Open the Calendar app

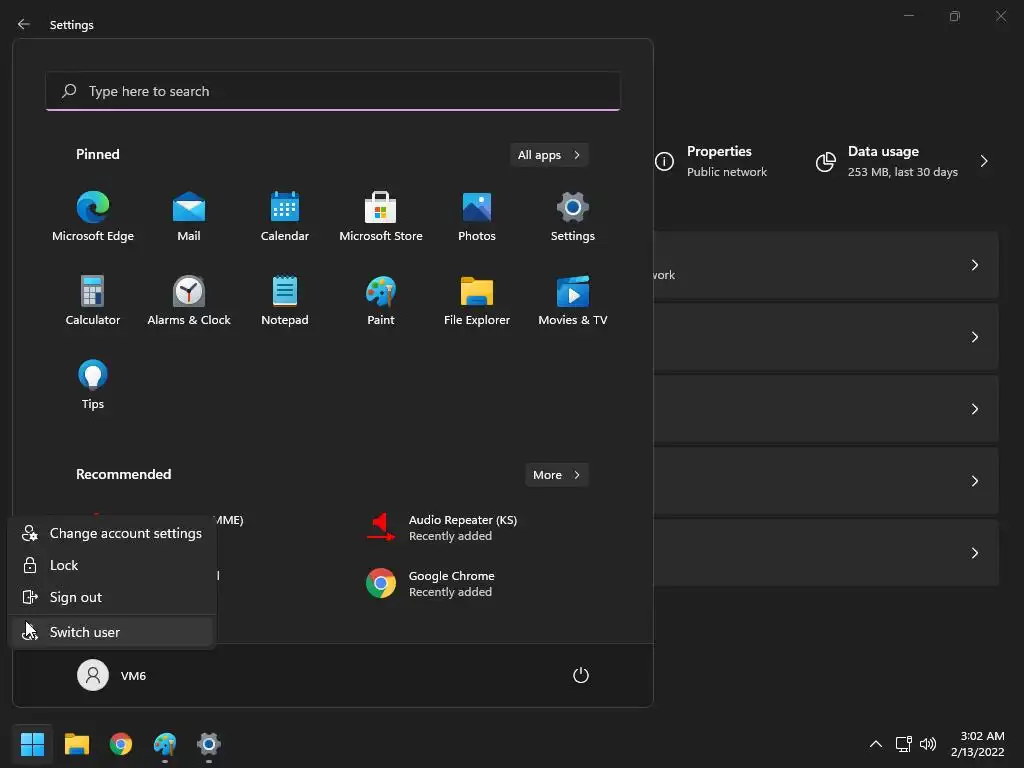point(285,217)
